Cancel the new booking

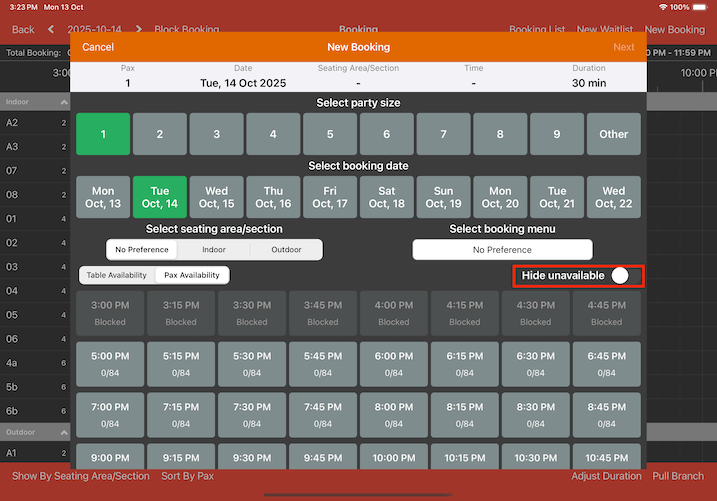click(x=98, y=47)
